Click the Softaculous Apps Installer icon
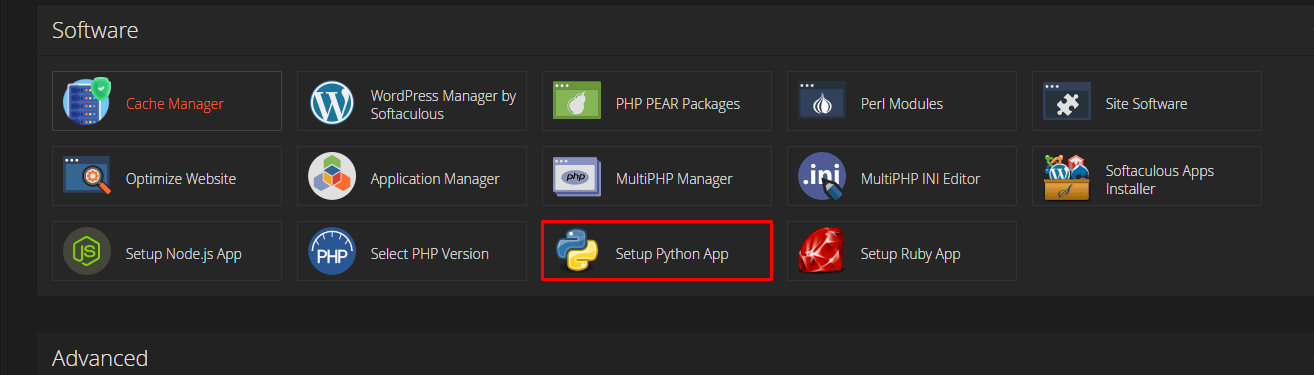The image size is (1314, 375). pos(1067,177)
